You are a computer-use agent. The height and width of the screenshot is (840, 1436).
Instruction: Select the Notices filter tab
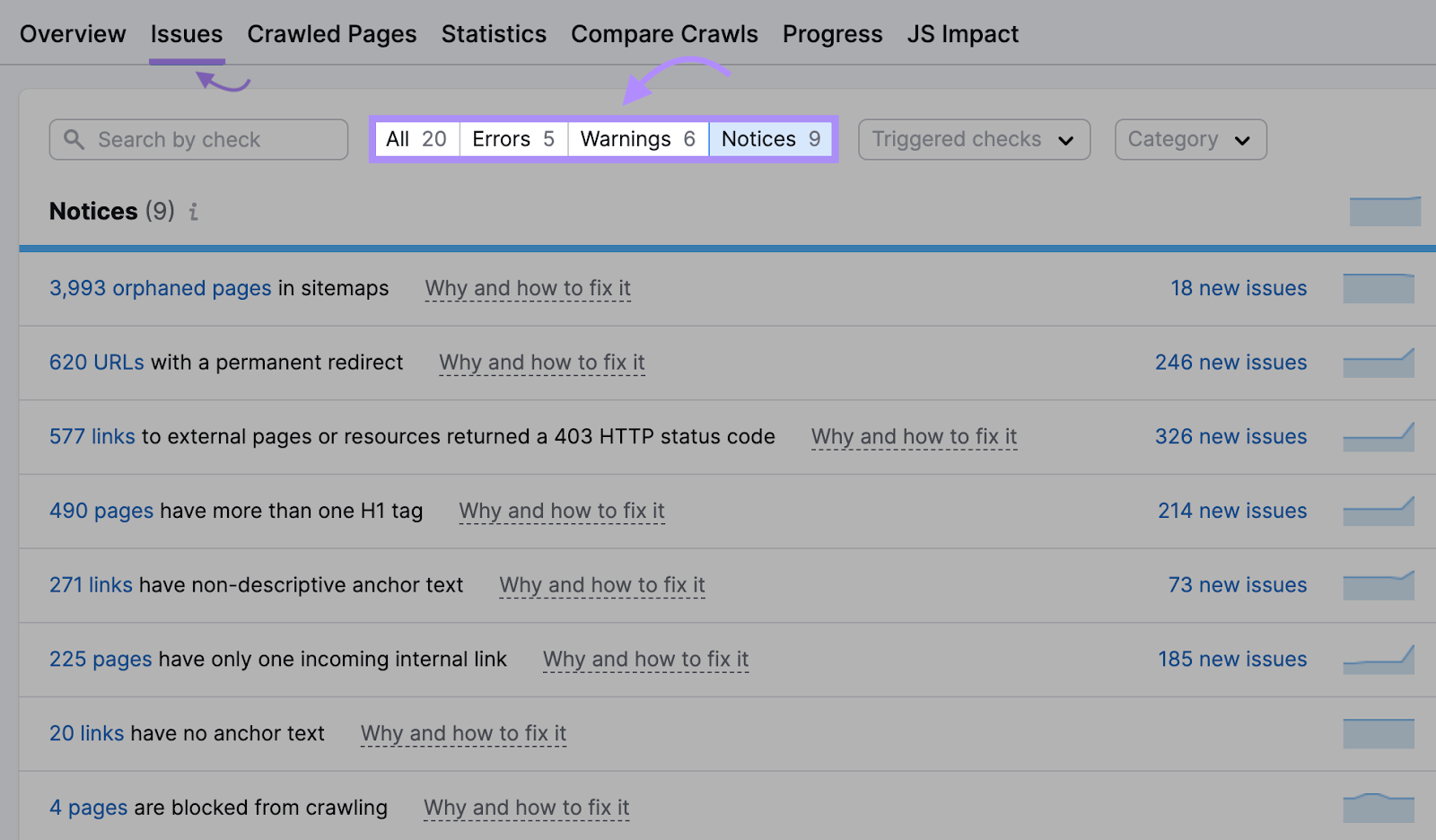tap(770, 138)
